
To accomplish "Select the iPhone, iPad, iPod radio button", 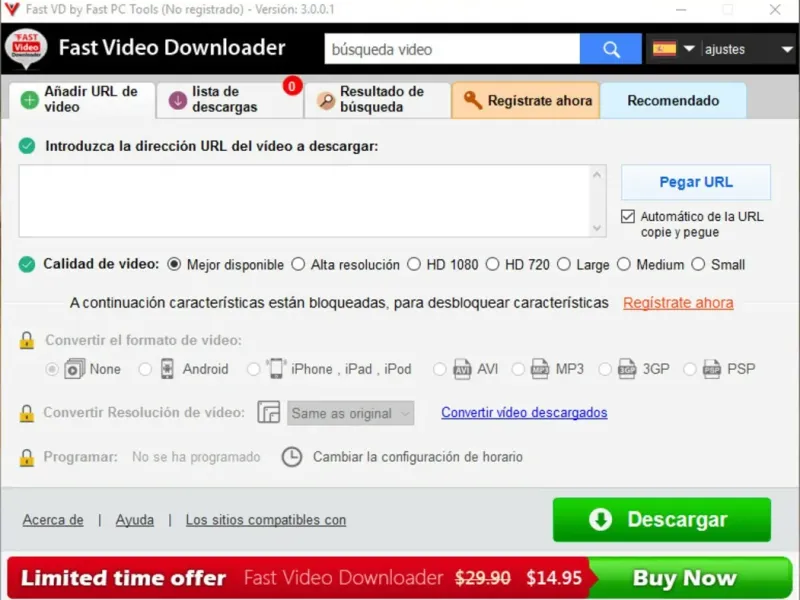I will point(253,369).
